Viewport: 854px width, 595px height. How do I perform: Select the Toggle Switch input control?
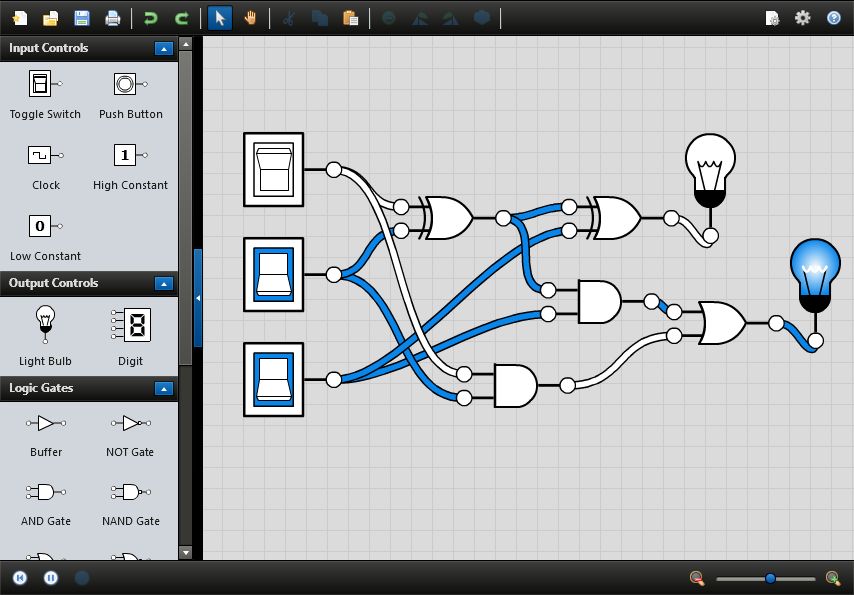(x=44, y=90)
